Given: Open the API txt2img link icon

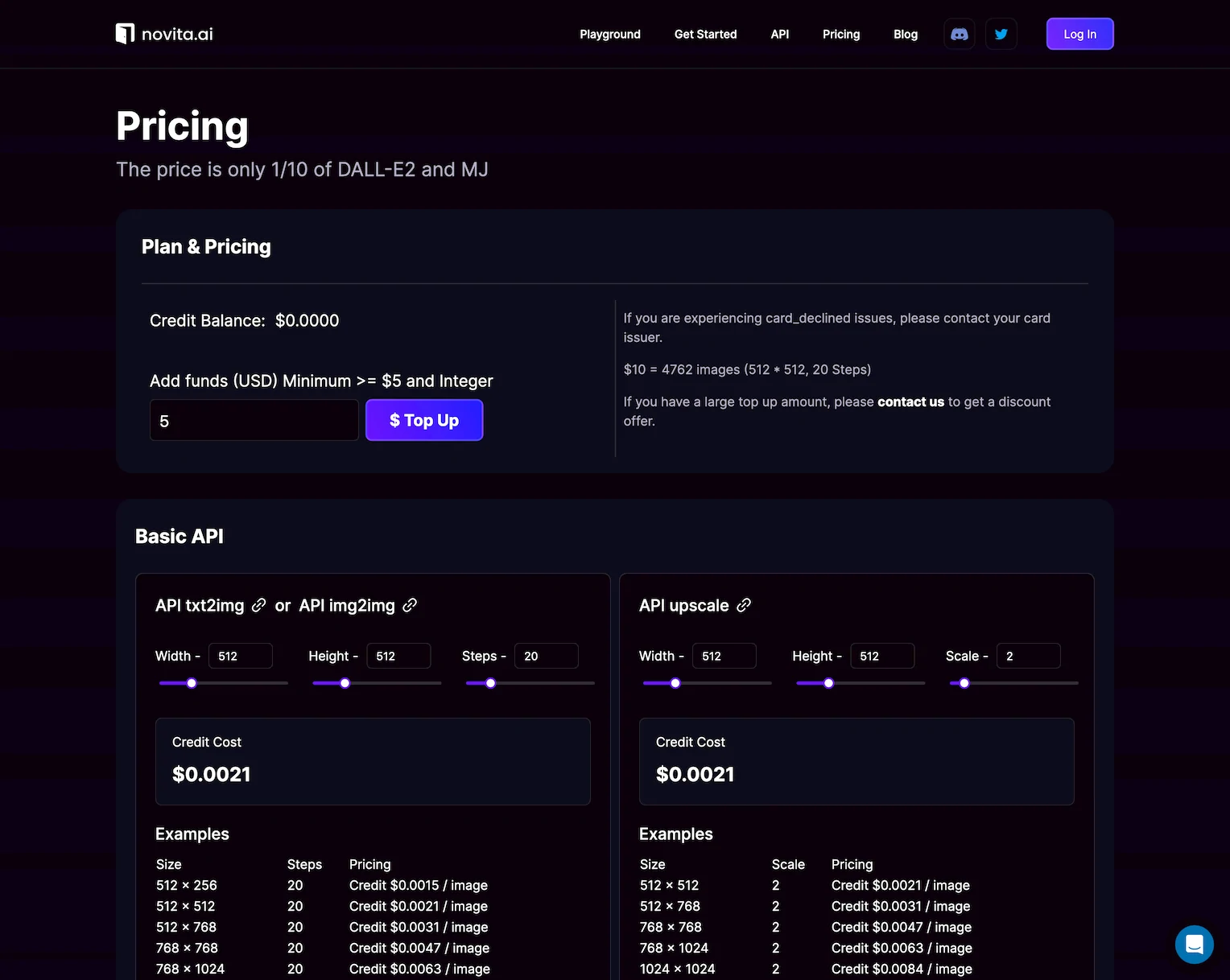Looking at the screenshot, I should coord(258,605).
